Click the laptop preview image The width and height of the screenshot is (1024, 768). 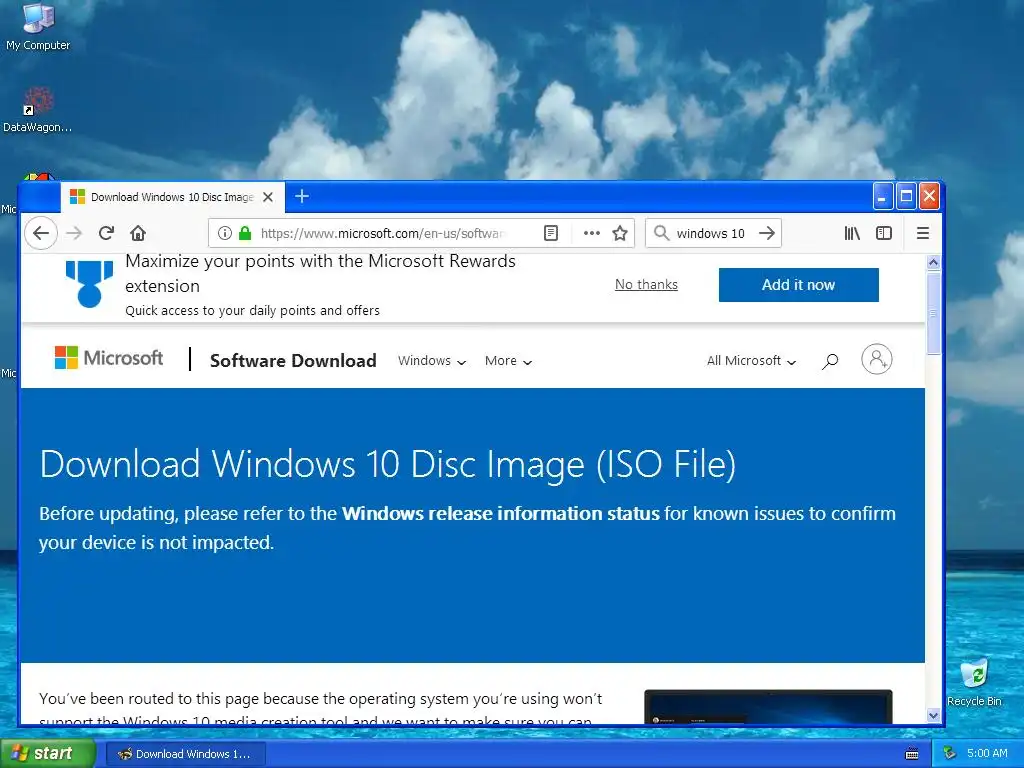point(768,707)
